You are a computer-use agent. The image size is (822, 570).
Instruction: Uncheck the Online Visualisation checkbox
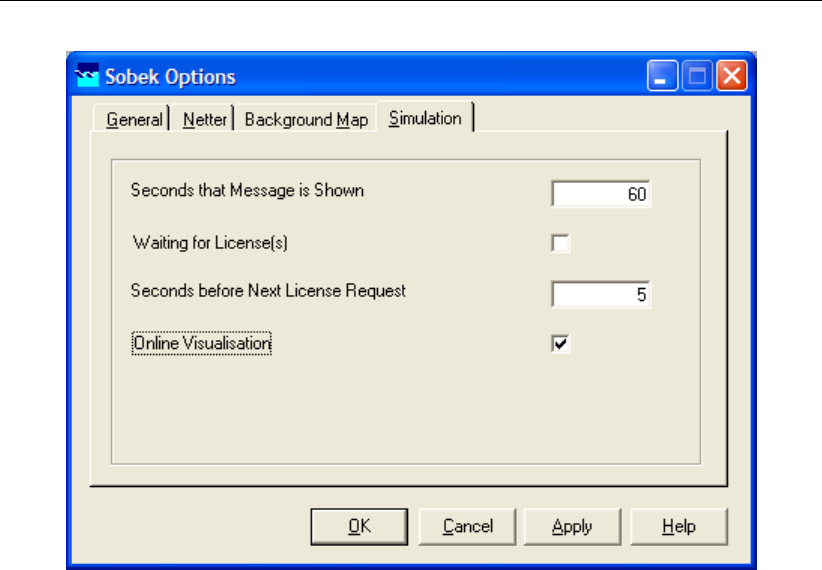560,344
